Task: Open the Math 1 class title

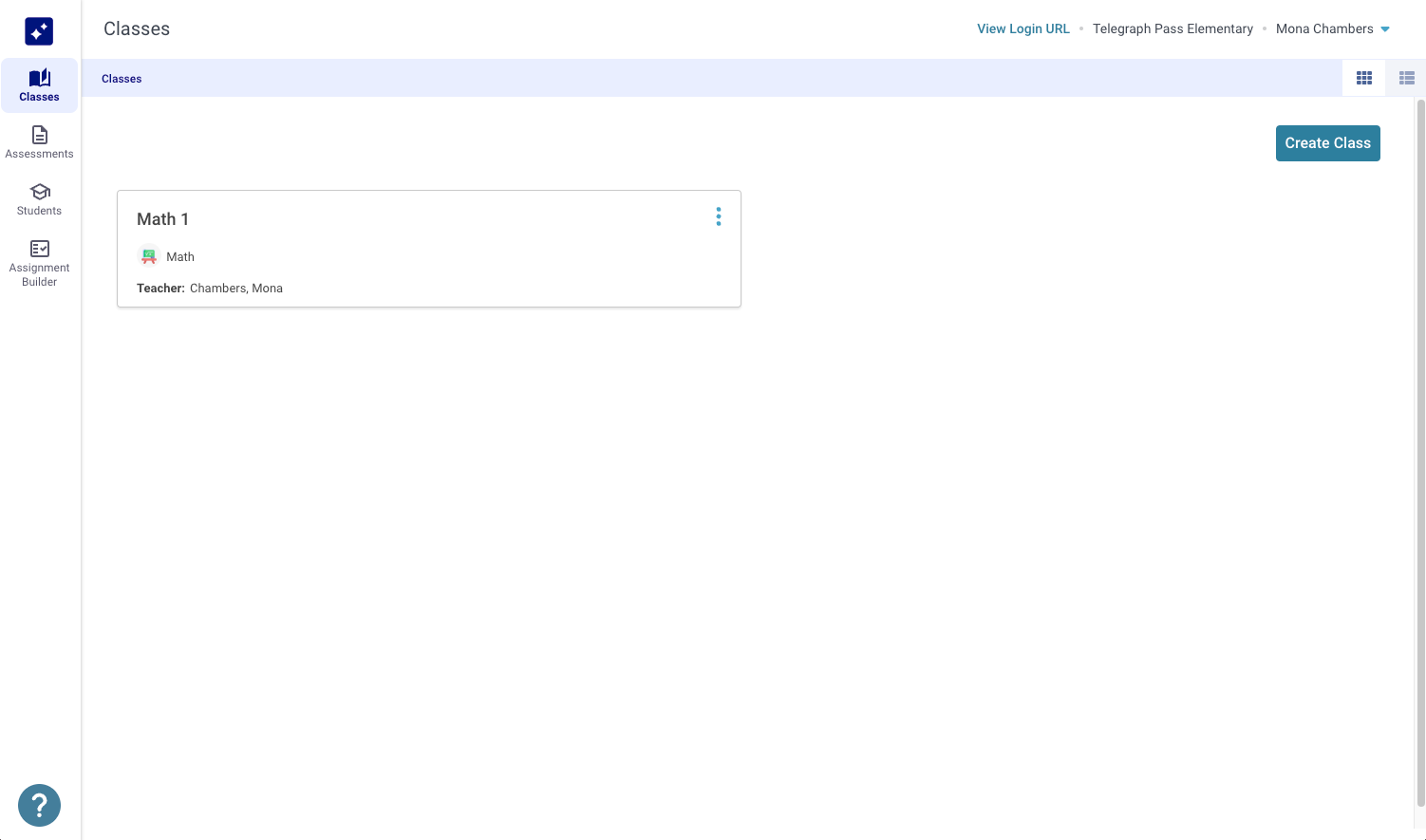Action: point(162,219)
